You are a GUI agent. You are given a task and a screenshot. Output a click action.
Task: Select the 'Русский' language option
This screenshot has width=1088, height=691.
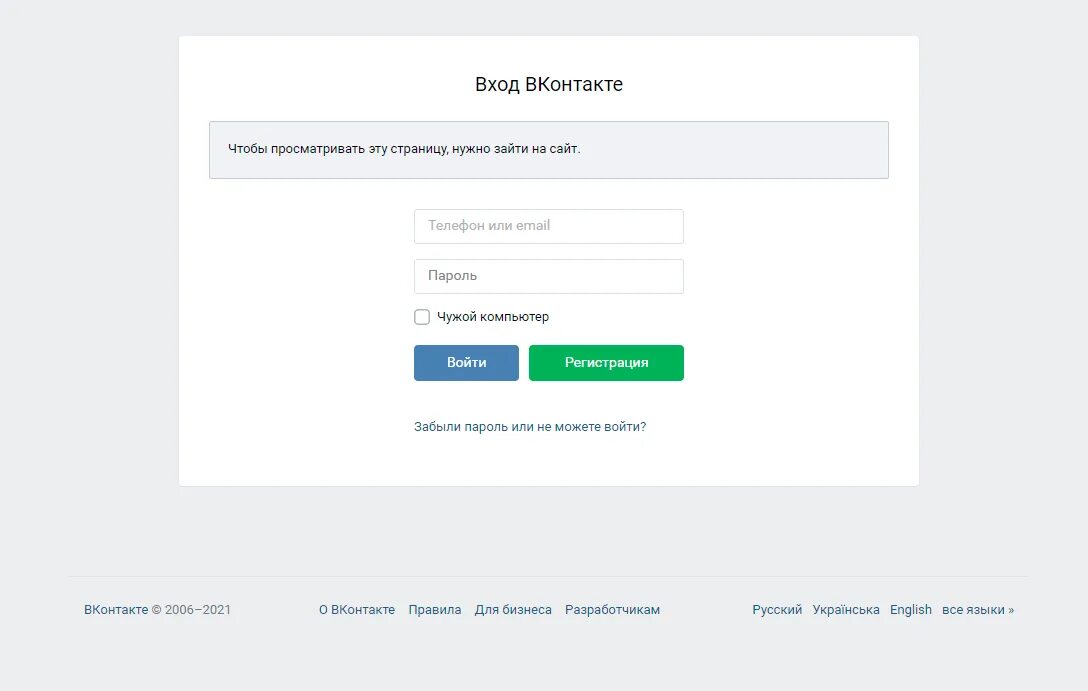pos(777,610)
